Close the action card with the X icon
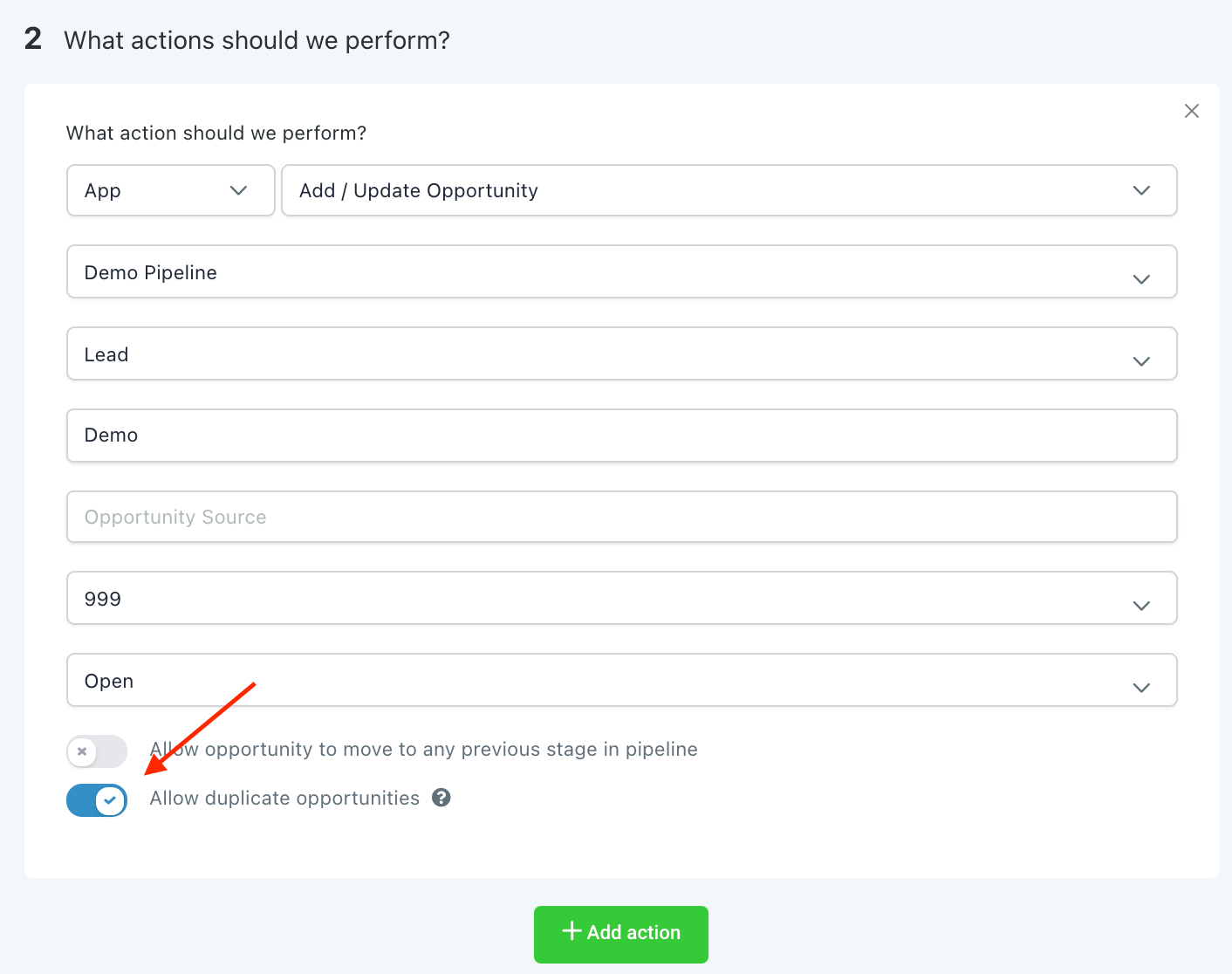This screenshot has width=1232, height=974. [1191, 111]
